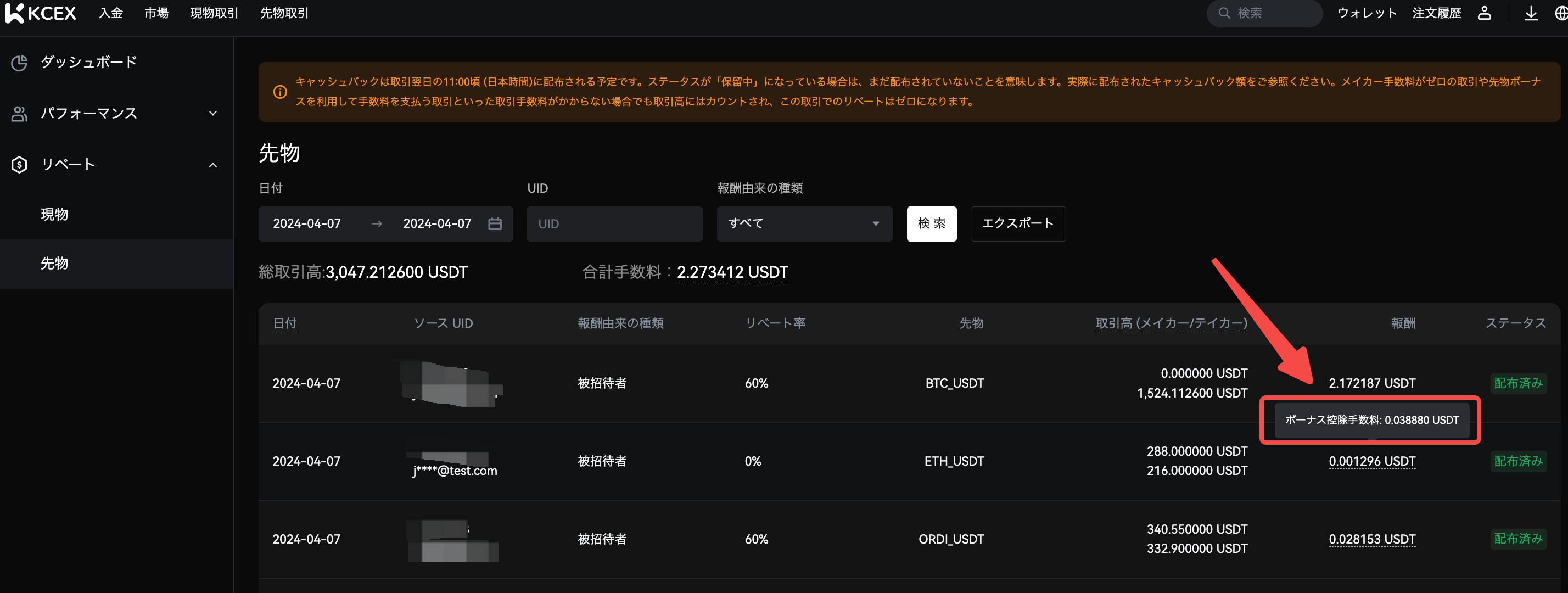The width and height of the screenshot is (1568, 593).
Task: Open the 現物取引 top menu
Action: pos(214,13)
